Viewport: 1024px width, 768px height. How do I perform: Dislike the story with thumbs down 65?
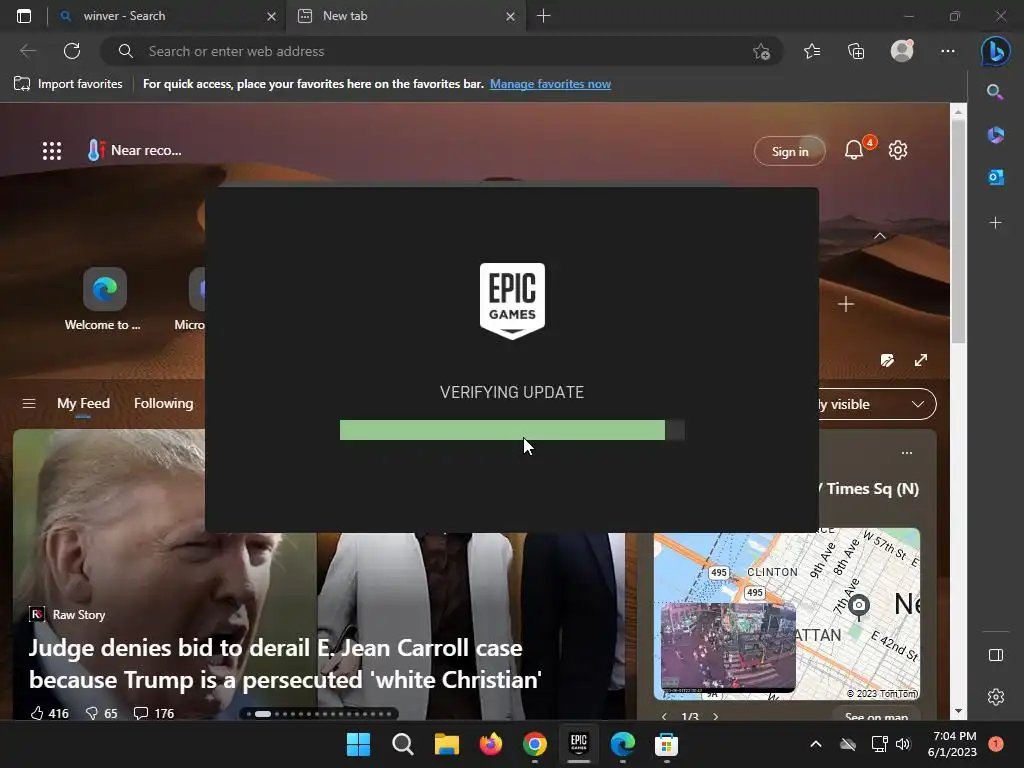point(102,713)
